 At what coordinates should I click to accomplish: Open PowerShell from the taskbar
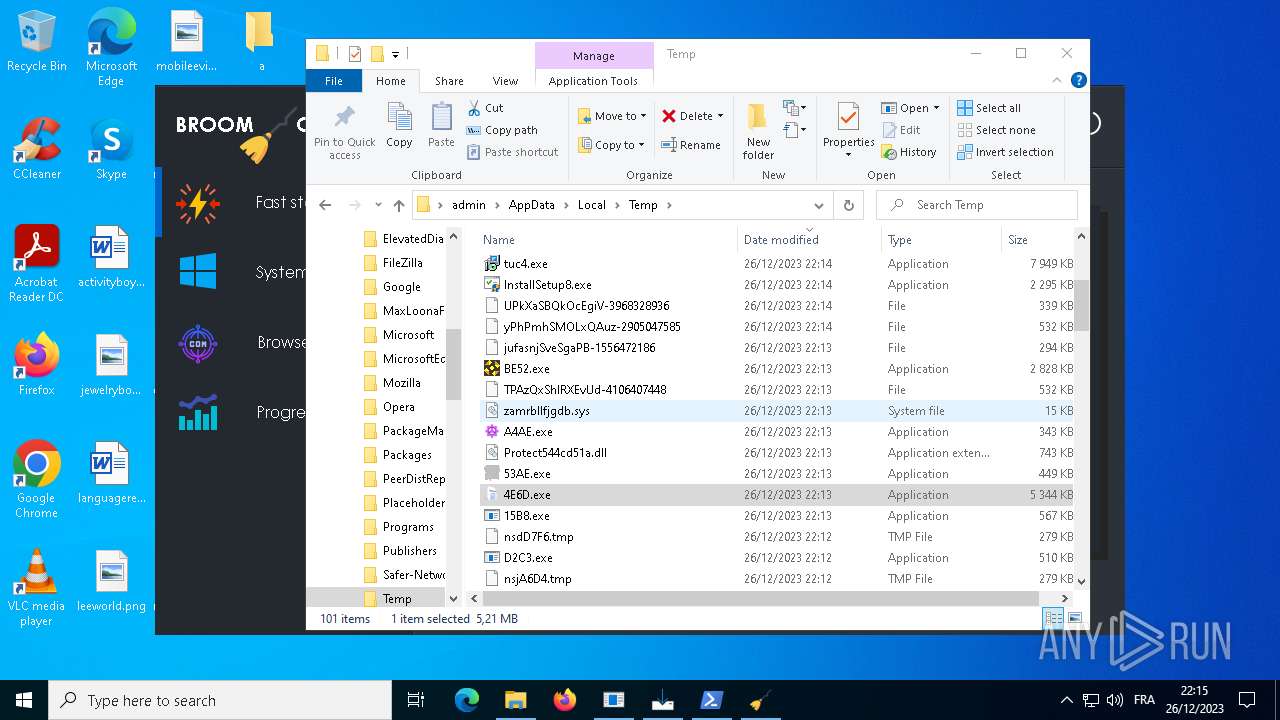pyautogui.click(x=711, y=700)
